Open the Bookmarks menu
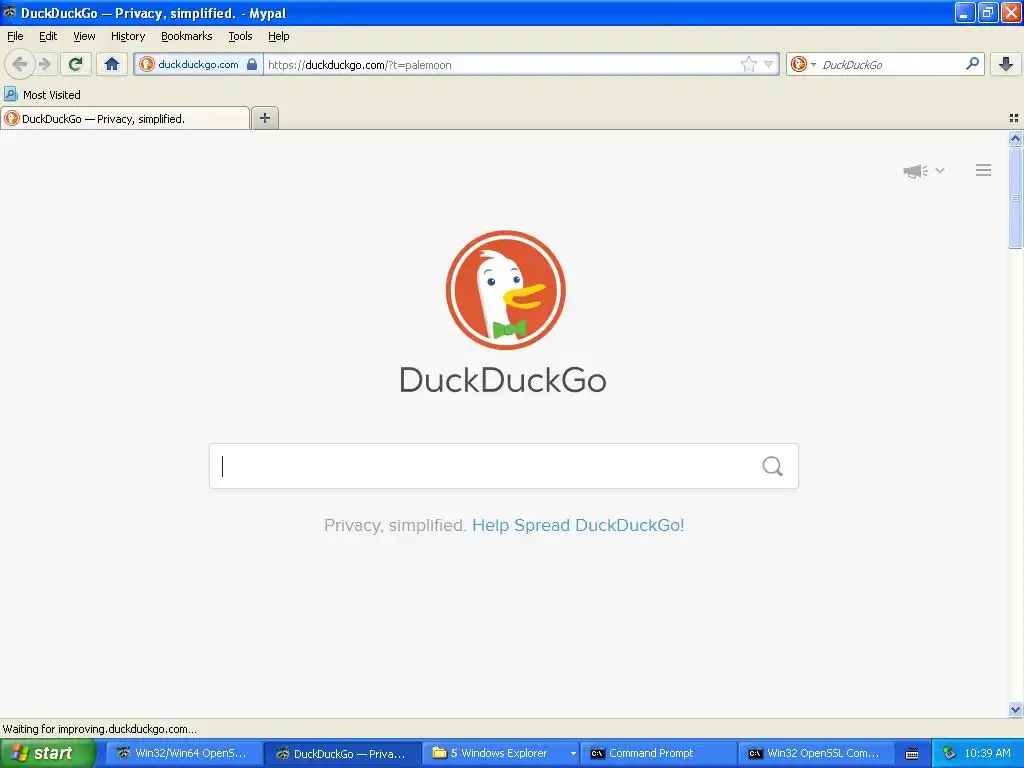 coord(187,36)
